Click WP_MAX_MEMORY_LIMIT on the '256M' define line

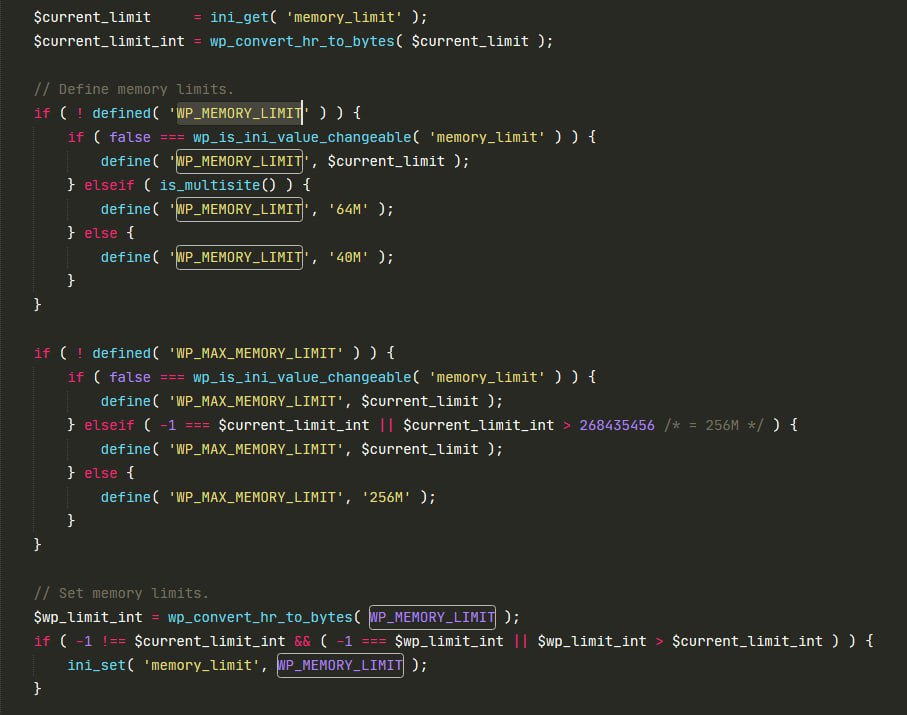(256, 497)
